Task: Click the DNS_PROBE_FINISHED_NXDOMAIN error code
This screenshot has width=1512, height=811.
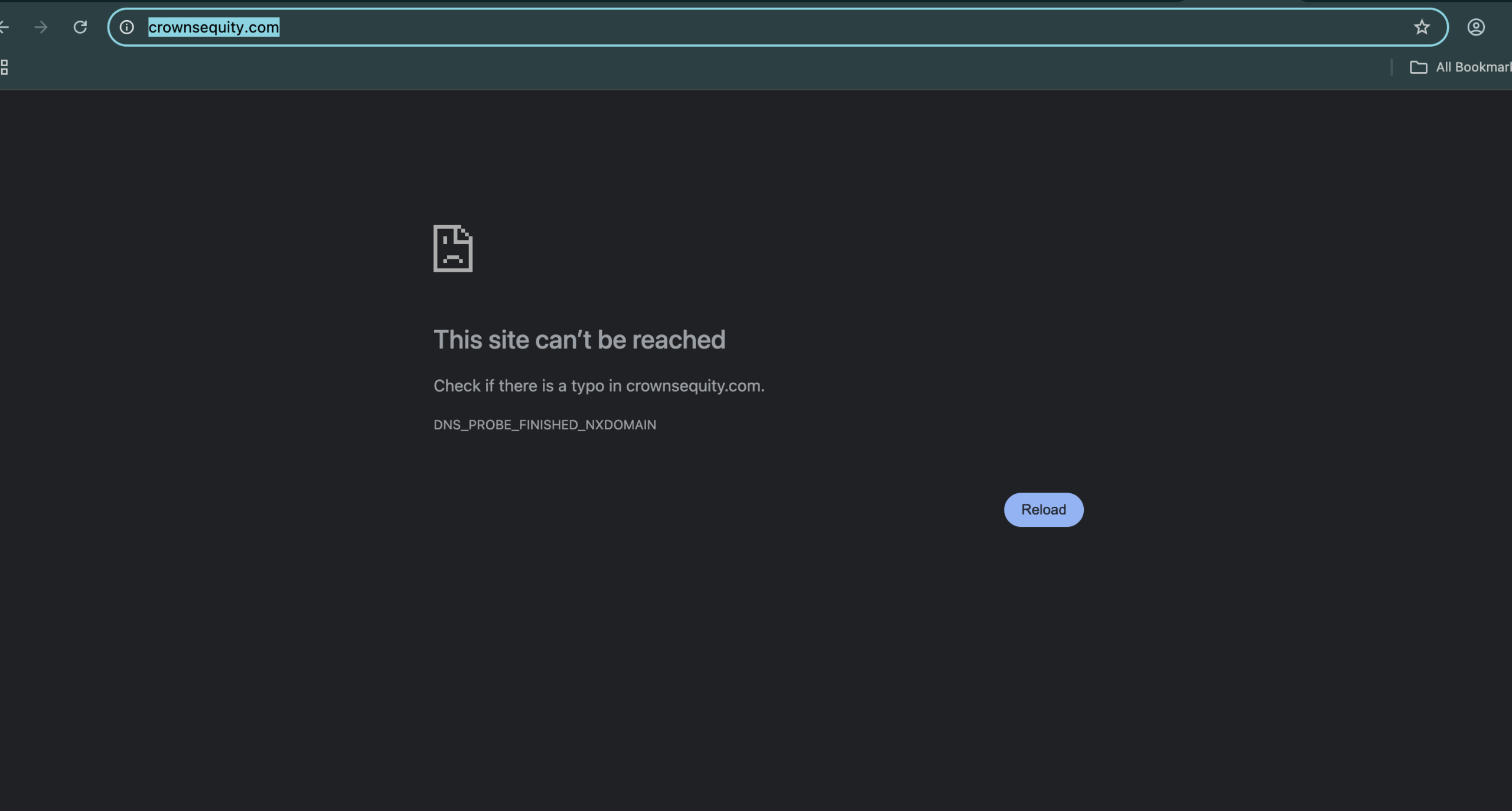Action: coord(544,425)
